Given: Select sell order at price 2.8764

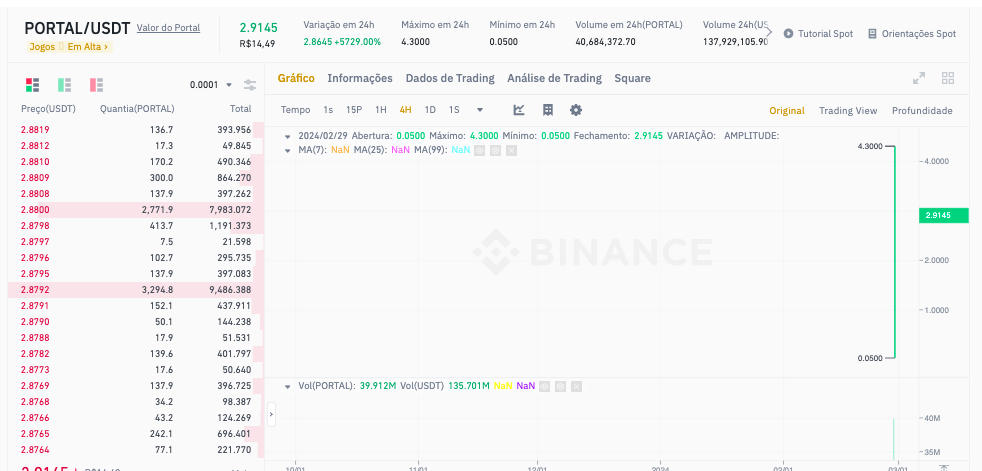Looking at the screenshot, I should tap(136, 450).
